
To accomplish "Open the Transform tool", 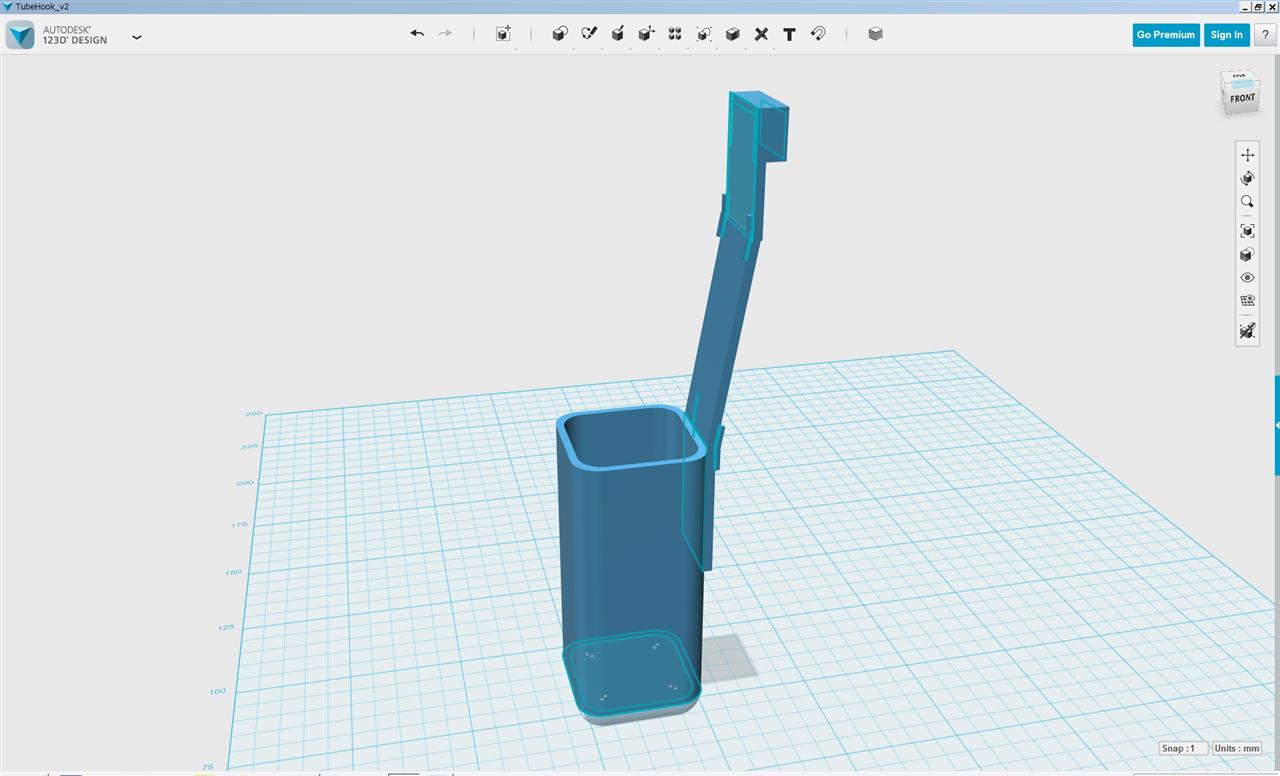I will pyautogui.click(x=503, y=34).
